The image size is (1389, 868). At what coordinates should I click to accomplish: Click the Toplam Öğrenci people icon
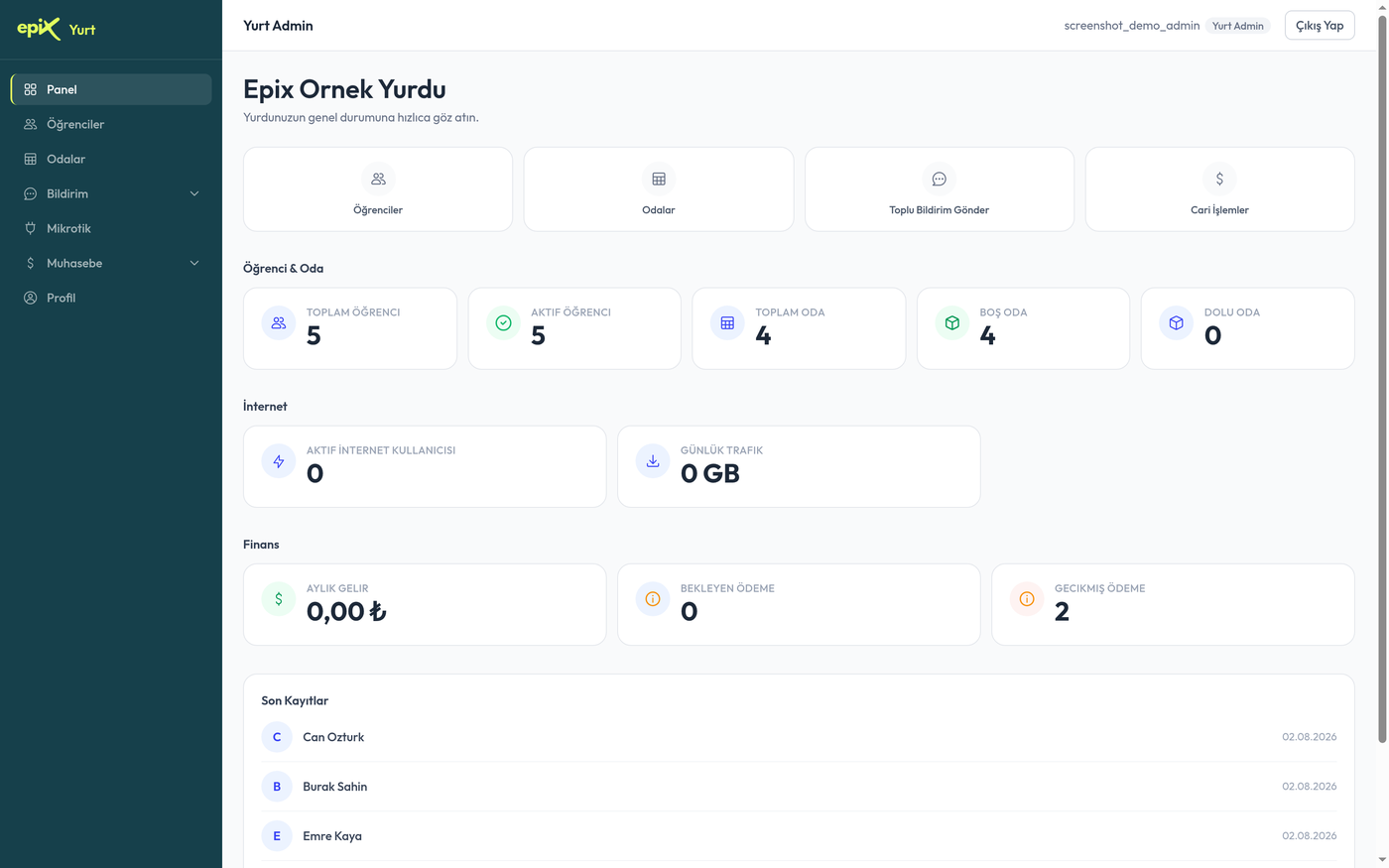pos(279,323)
